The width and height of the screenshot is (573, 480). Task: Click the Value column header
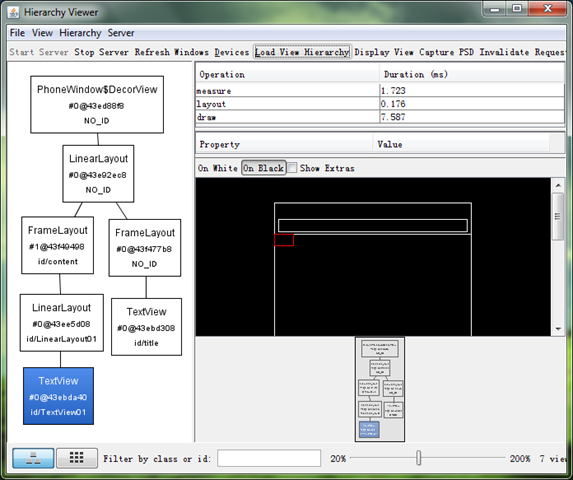pyautogui.click(x=461, y=145)
